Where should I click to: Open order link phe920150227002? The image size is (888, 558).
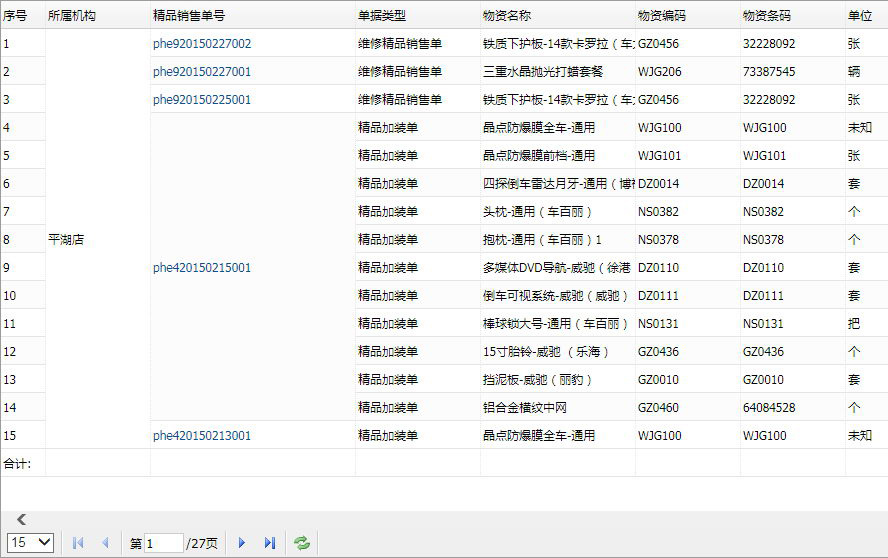tap(202, 44)
